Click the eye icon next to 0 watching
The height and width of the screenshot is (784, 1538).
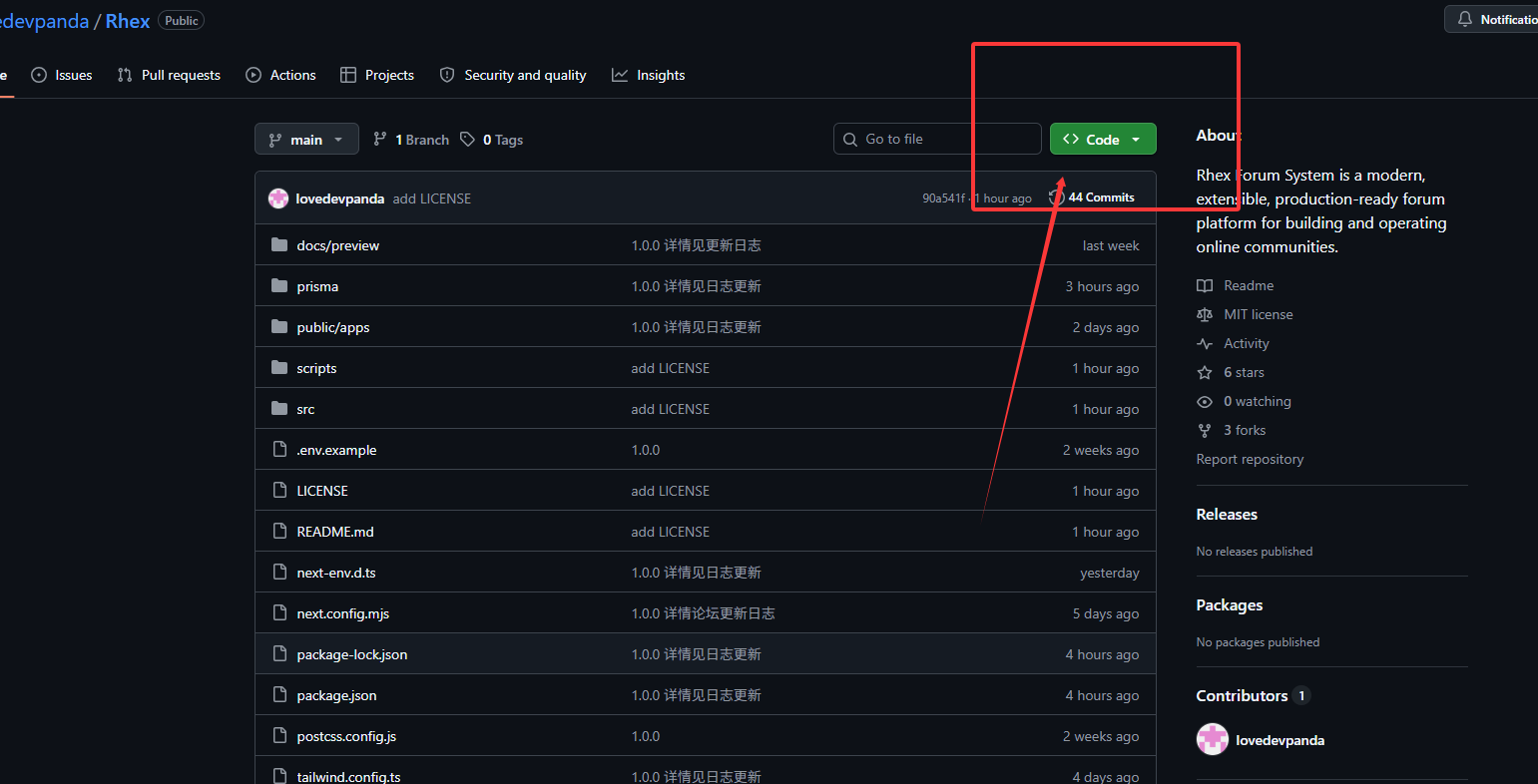pyautogui.click(x=1205, y=401)
